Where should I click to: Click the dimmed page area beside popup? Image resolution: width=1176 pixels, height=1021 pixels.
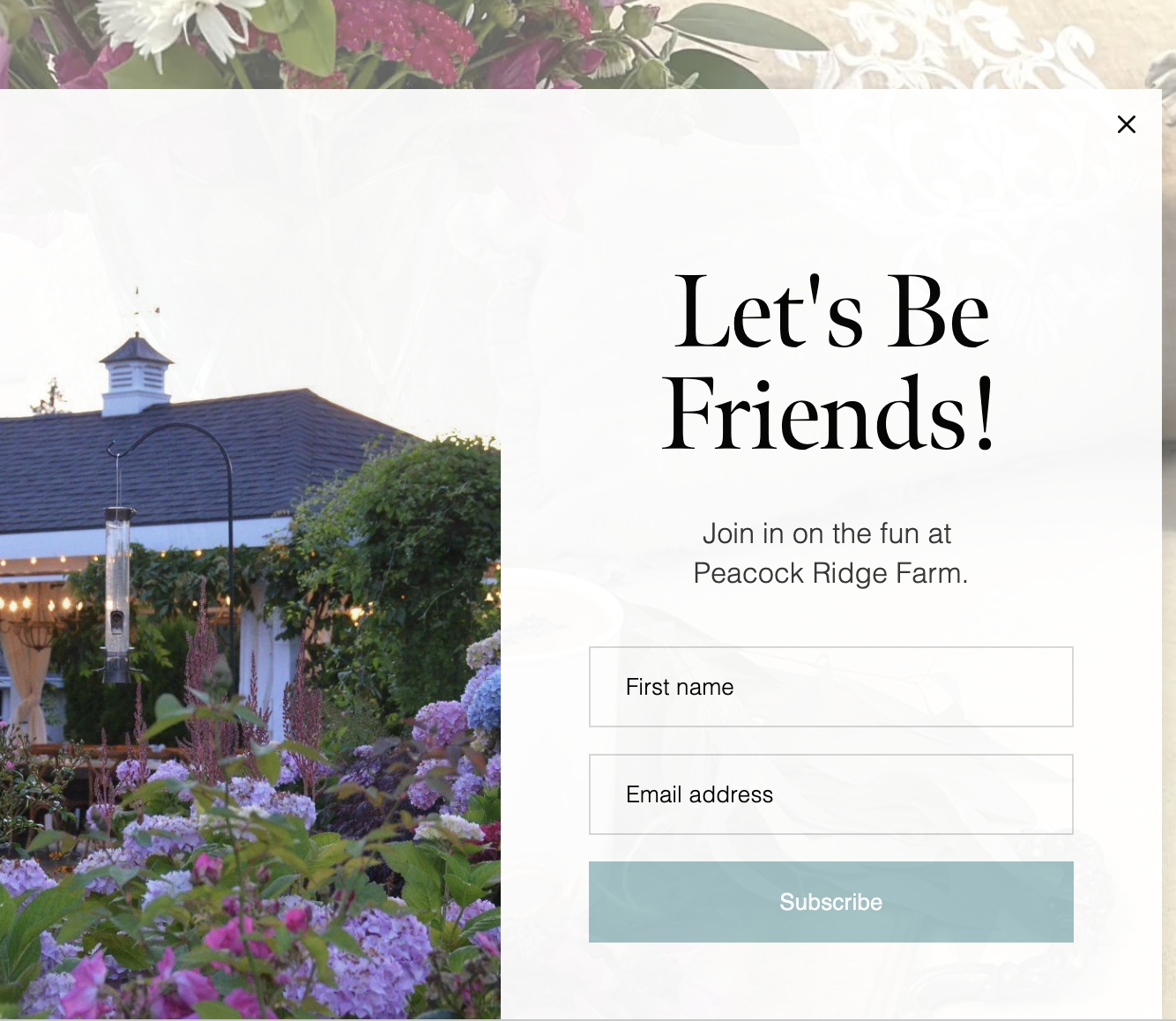[1169, 529]
